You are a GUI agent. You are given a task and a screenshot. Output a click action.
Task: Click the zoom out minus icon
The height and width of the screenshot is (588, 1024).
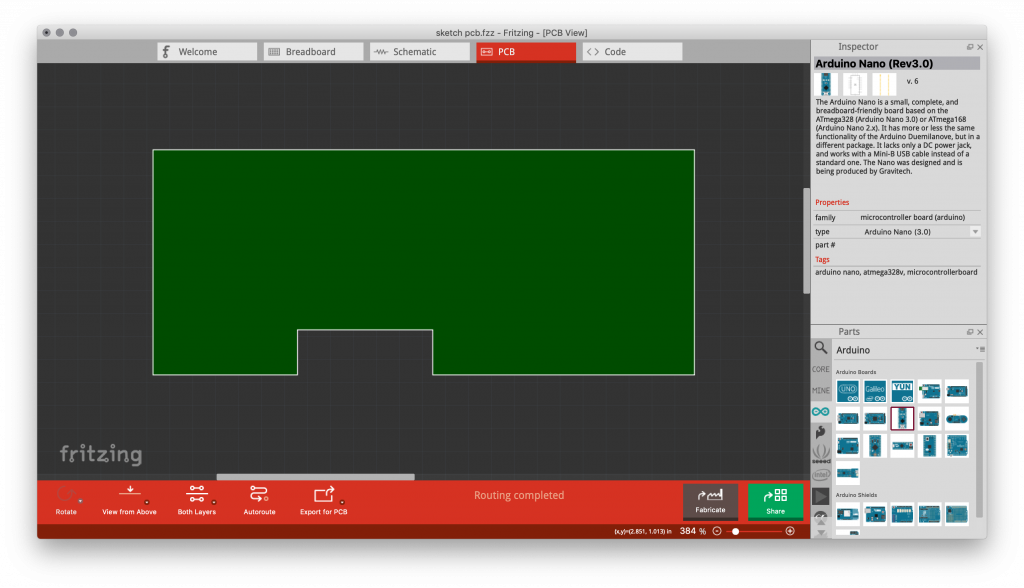click(x=717, y=531)
